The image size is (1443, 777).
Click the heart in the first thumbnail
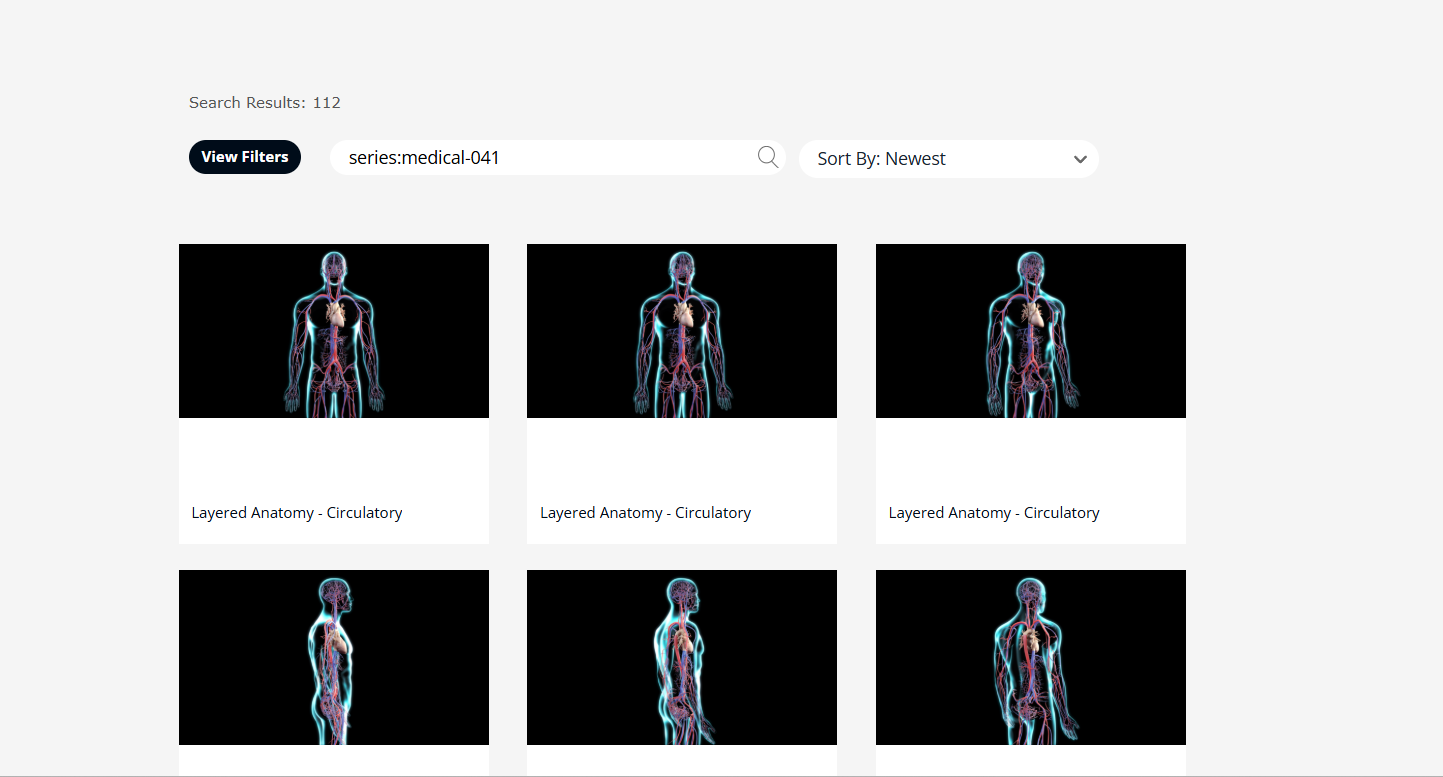pyautogui.click(x=335, y=317)
